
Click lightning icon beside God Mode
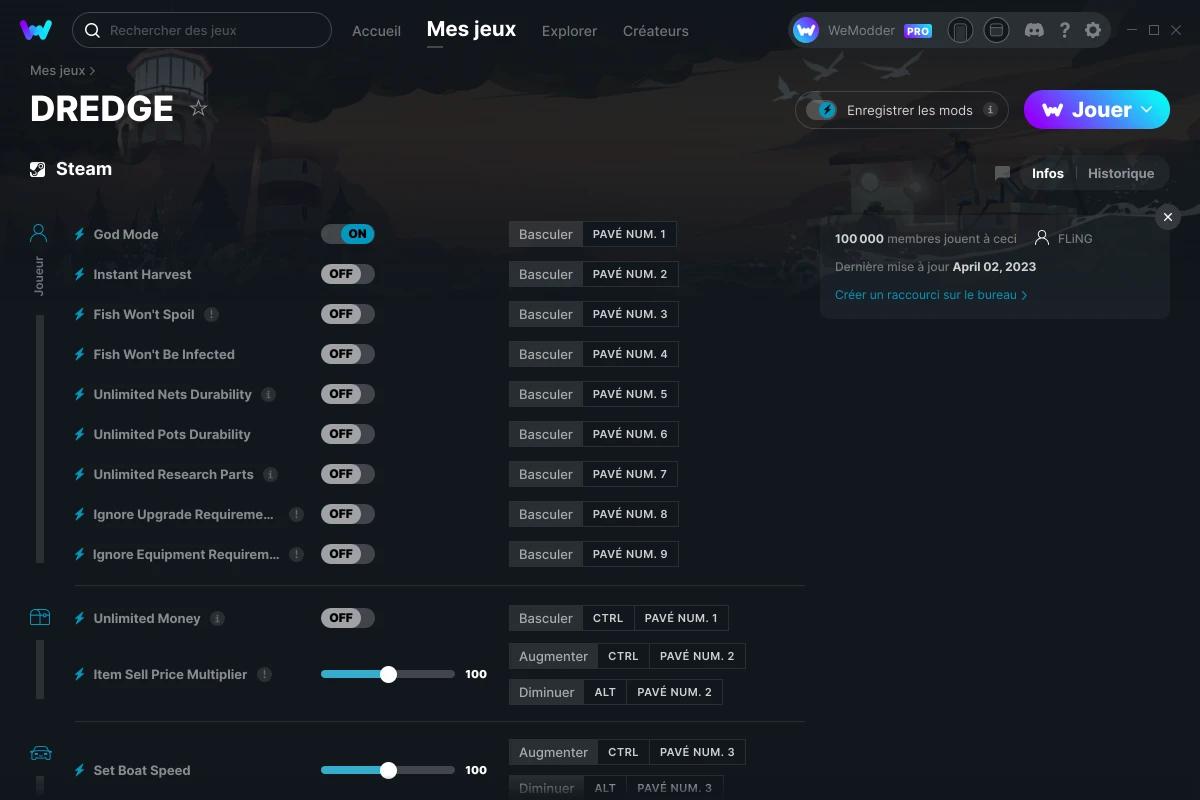[80, 234]
